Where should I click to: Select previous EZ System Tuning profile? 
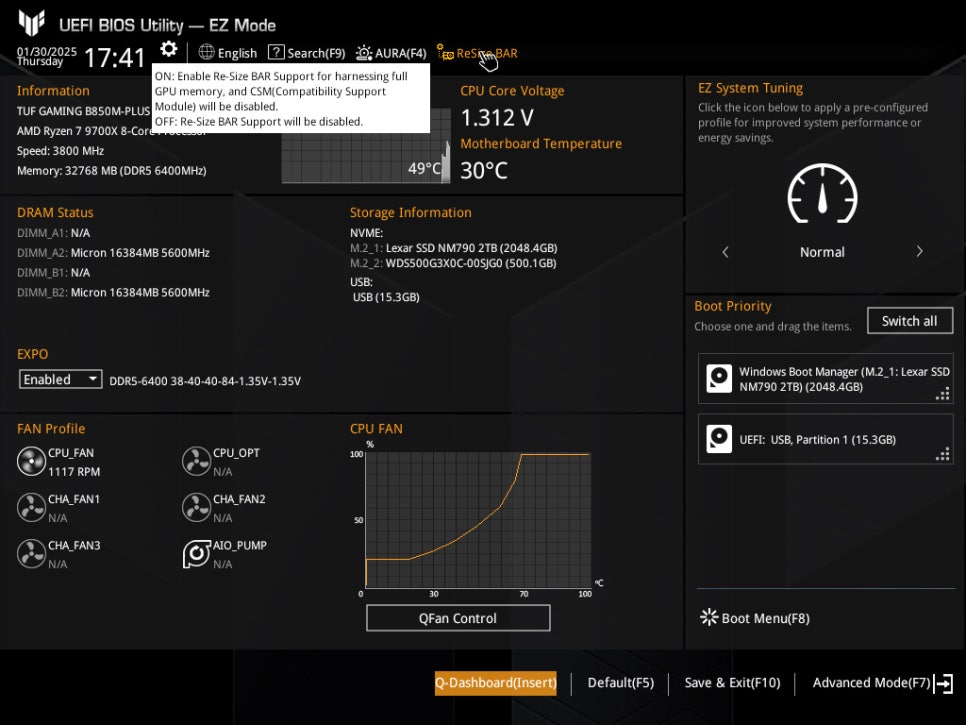point(725,252)
